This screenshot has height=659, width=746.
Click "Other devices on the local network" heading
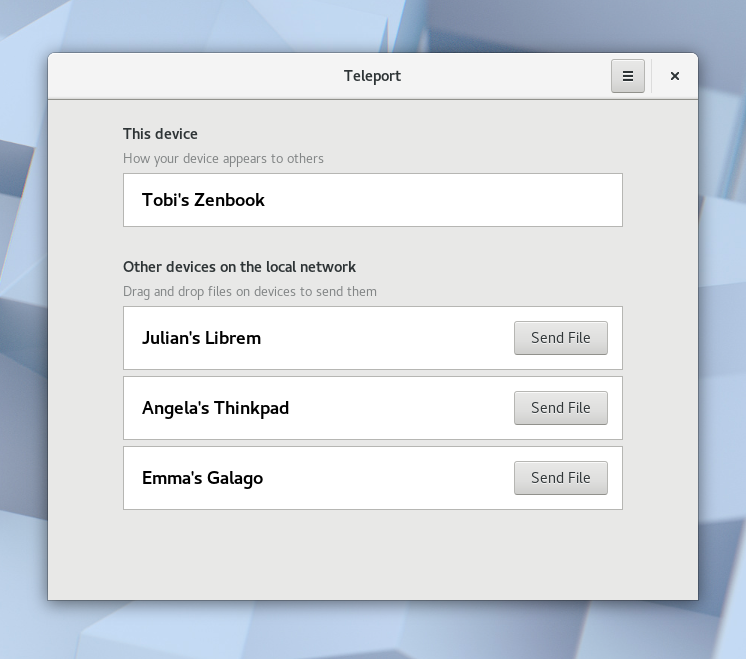pos(239,267)
